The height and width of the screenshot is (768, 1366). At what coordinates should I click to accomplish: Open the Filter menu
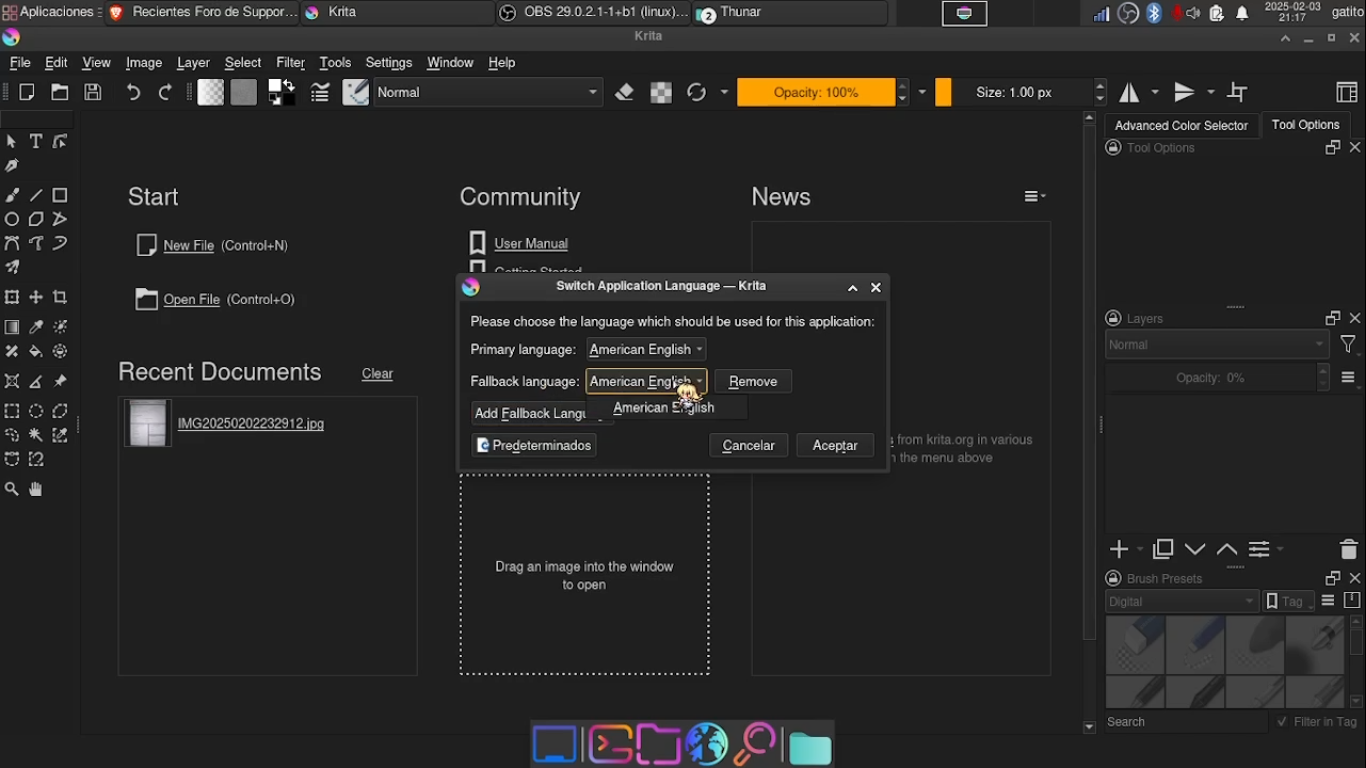290,62
